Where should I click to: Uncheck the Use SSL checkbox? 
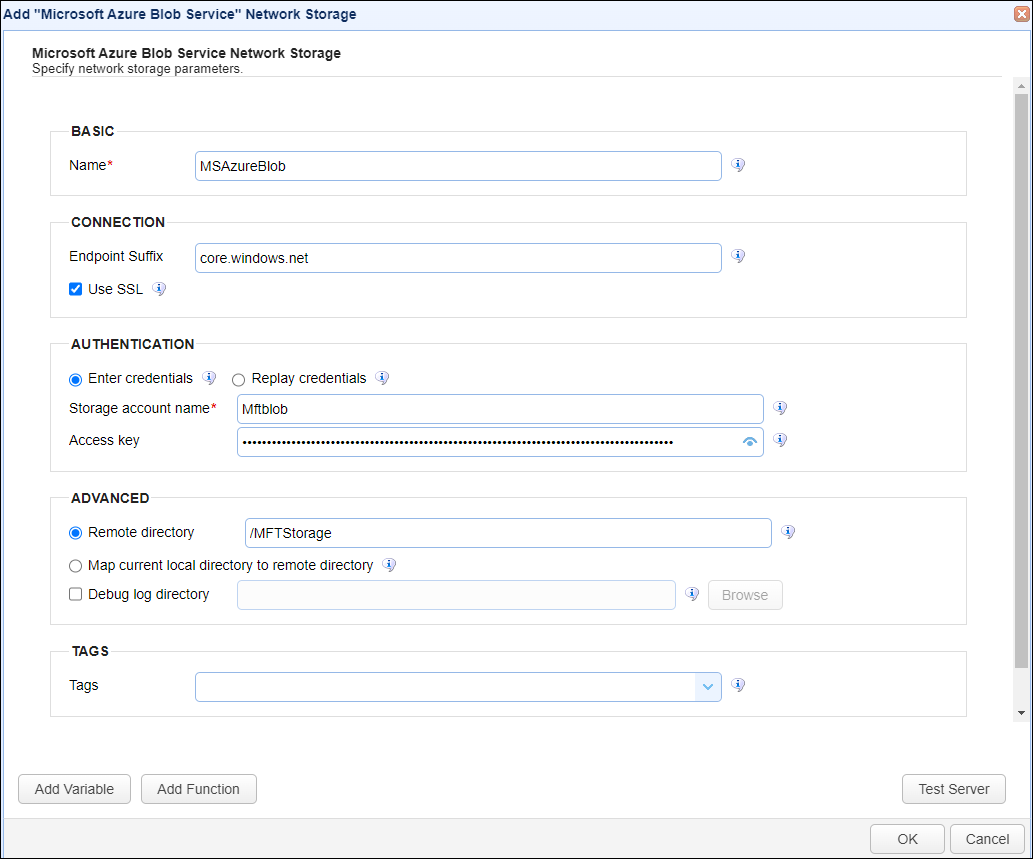[76, 289]
